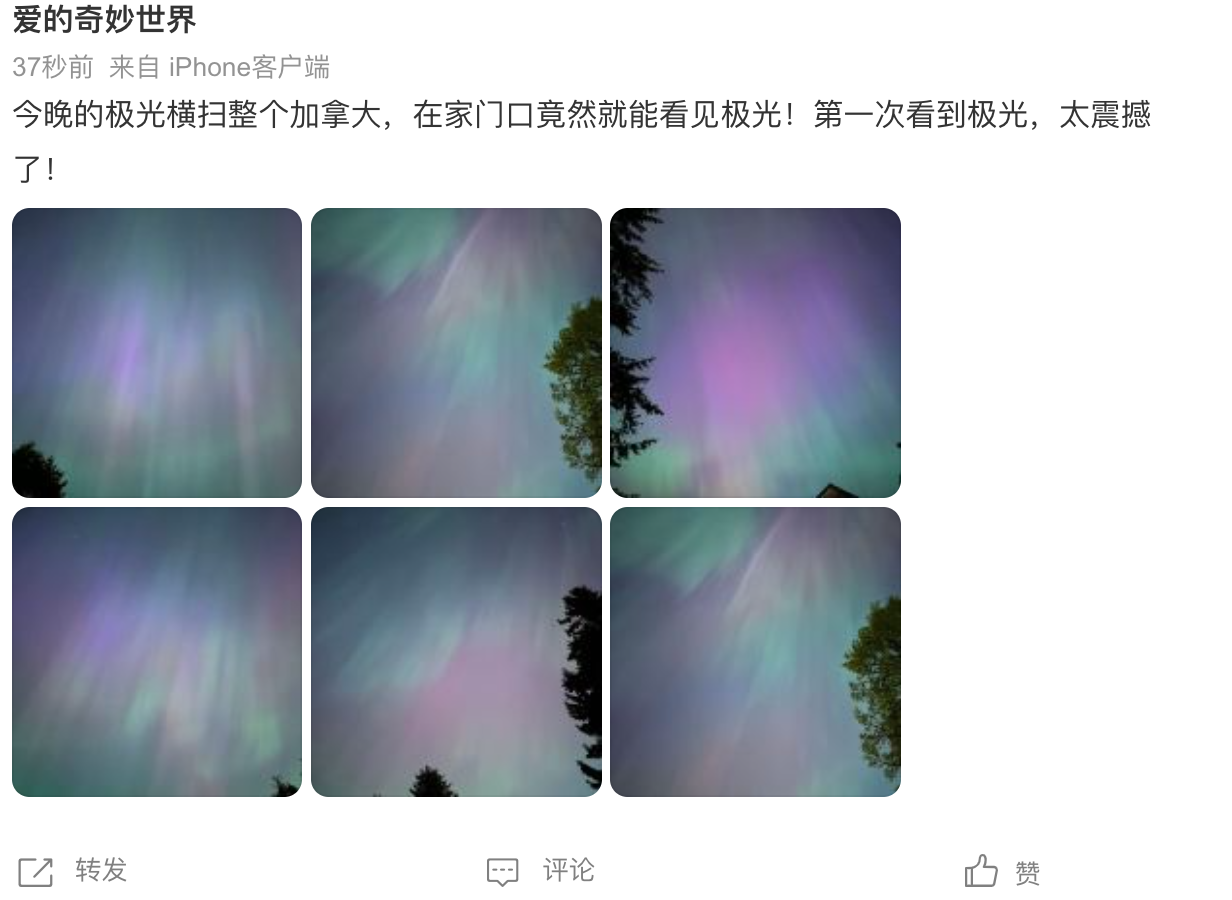
Task: Like the post with the thumbs-up icon
Action: tap(981, 871)
